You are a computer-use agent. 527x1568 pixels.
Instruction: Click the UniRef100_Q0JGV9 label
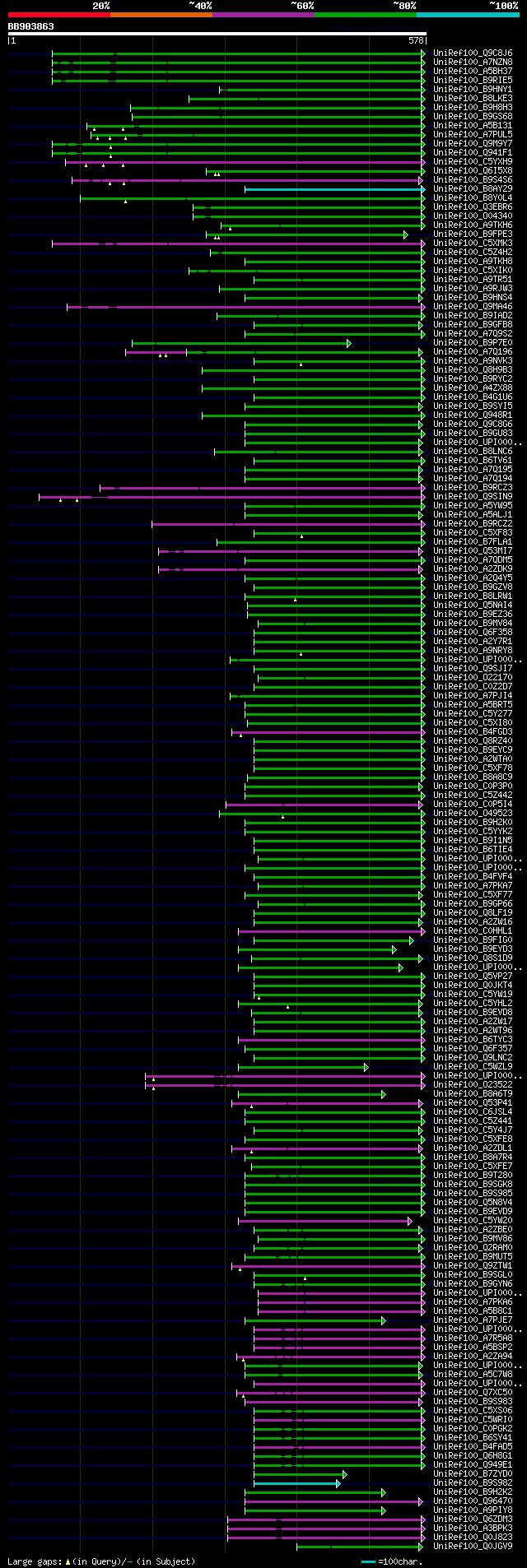(473, 1547)
